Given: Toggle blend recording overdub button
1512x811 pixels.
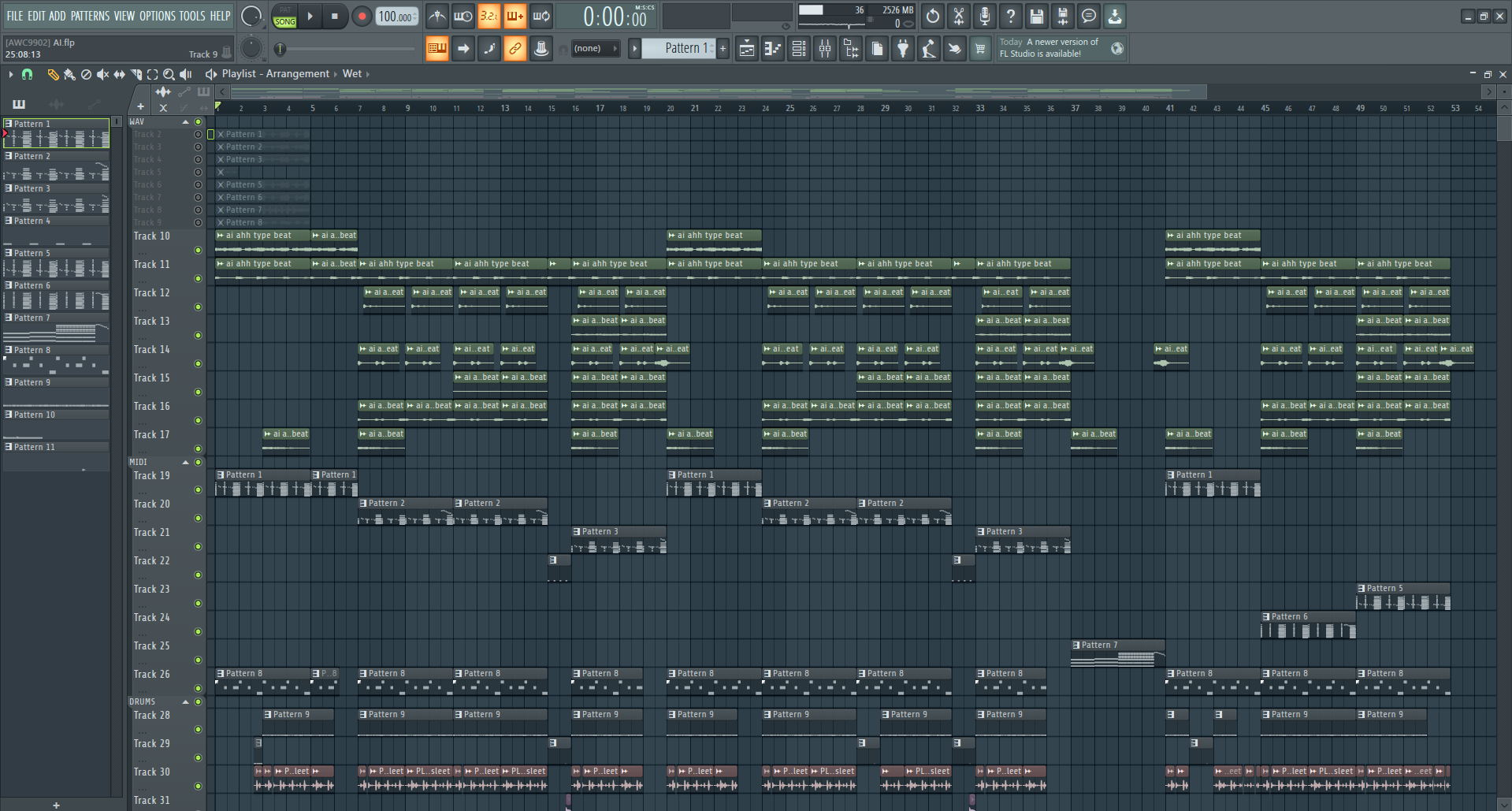Looking at the screenshot, I should [x=515, y=16].
